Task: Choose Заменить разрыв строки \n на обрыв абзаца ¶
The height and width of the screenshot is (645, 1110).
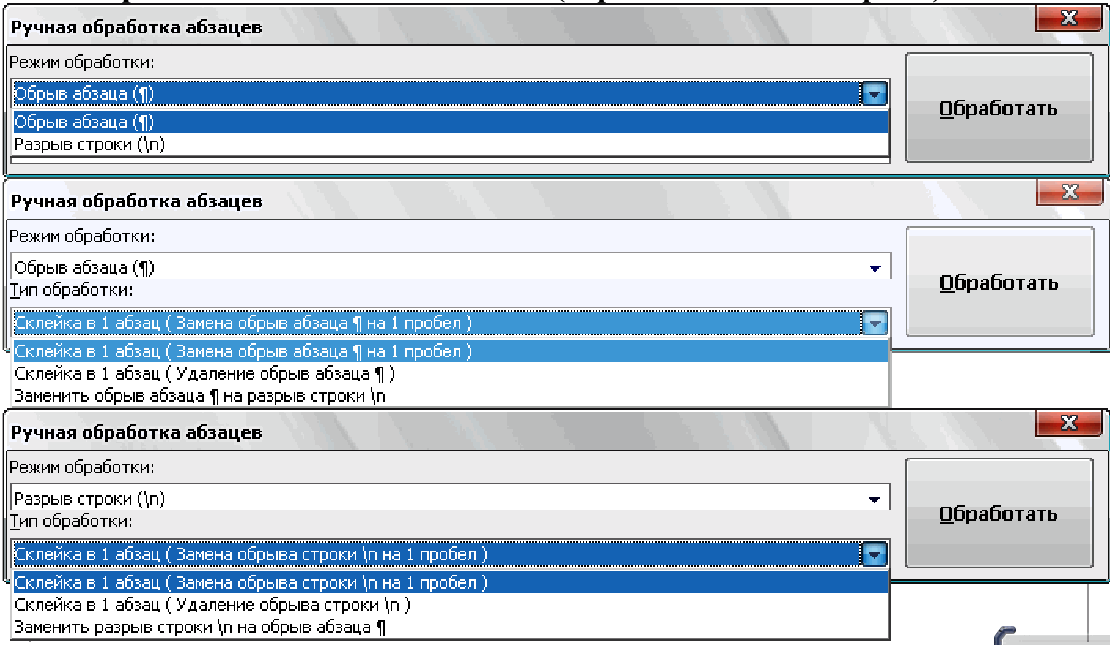Action: coord(451,627)
